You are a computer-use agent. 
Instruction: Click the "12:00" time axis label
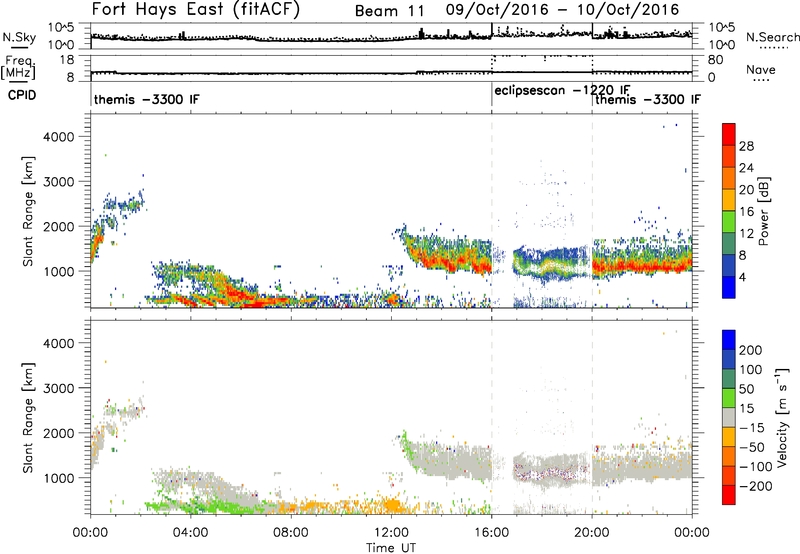point(391,533)
